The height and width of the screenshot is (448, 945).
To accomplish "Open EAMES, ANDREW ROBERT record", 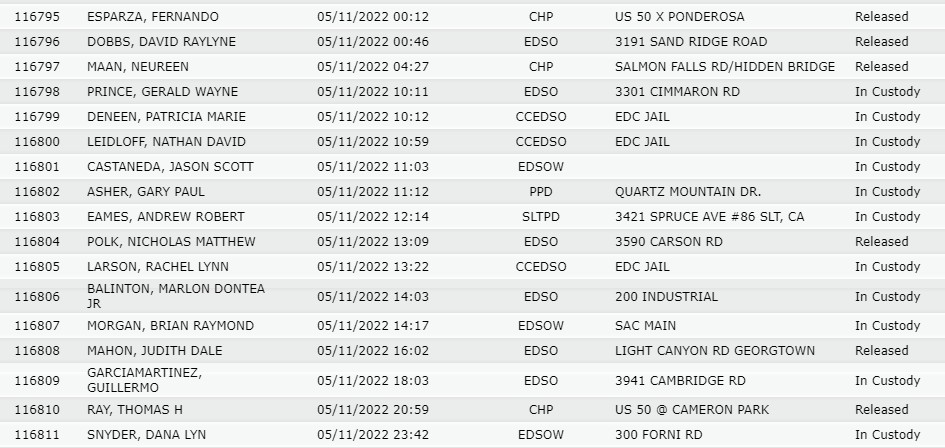I will [472, 216].
